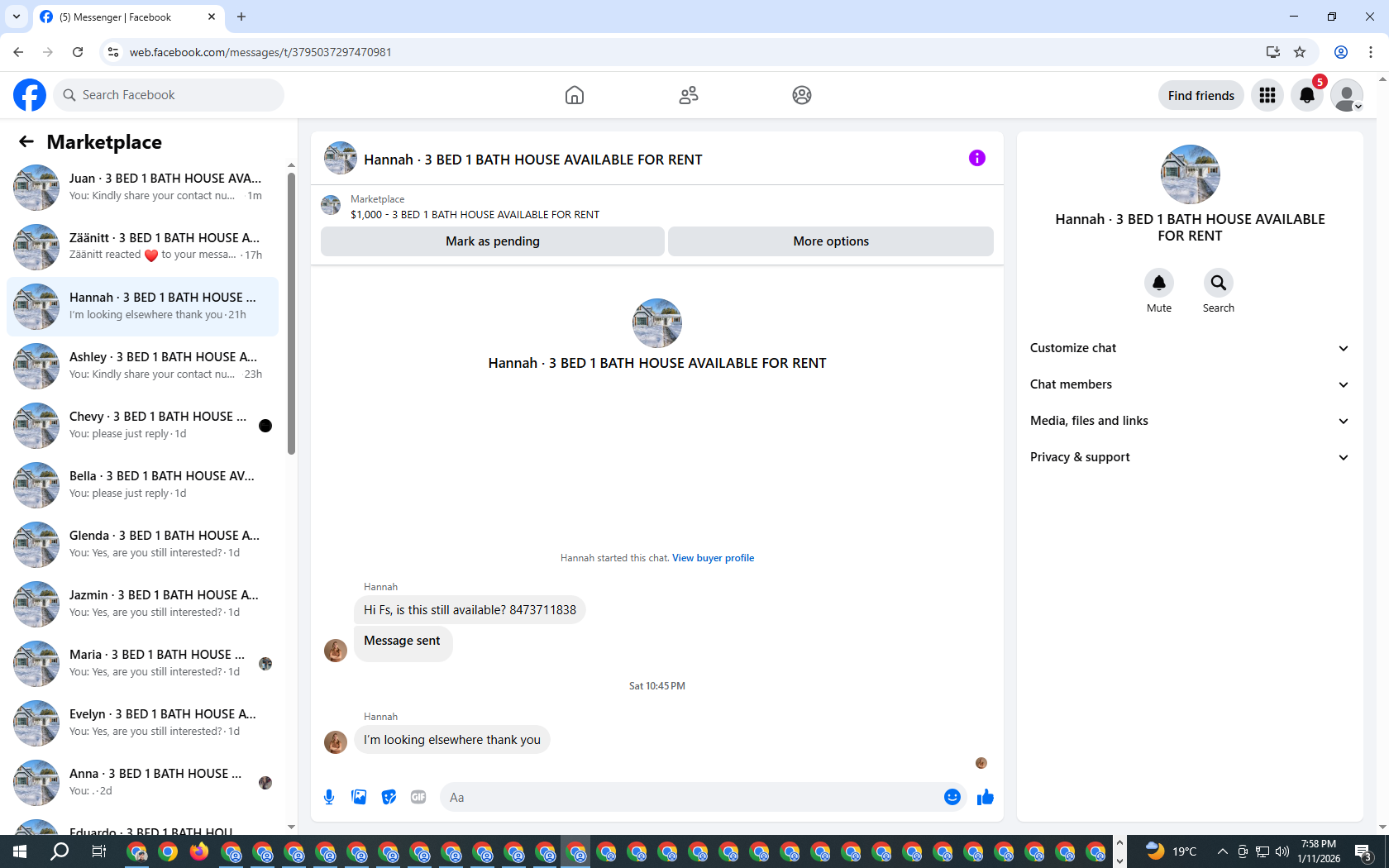Go back using the Marketplace arrow
Viewport: 1389px width, 868px height.
click(26, 141)
